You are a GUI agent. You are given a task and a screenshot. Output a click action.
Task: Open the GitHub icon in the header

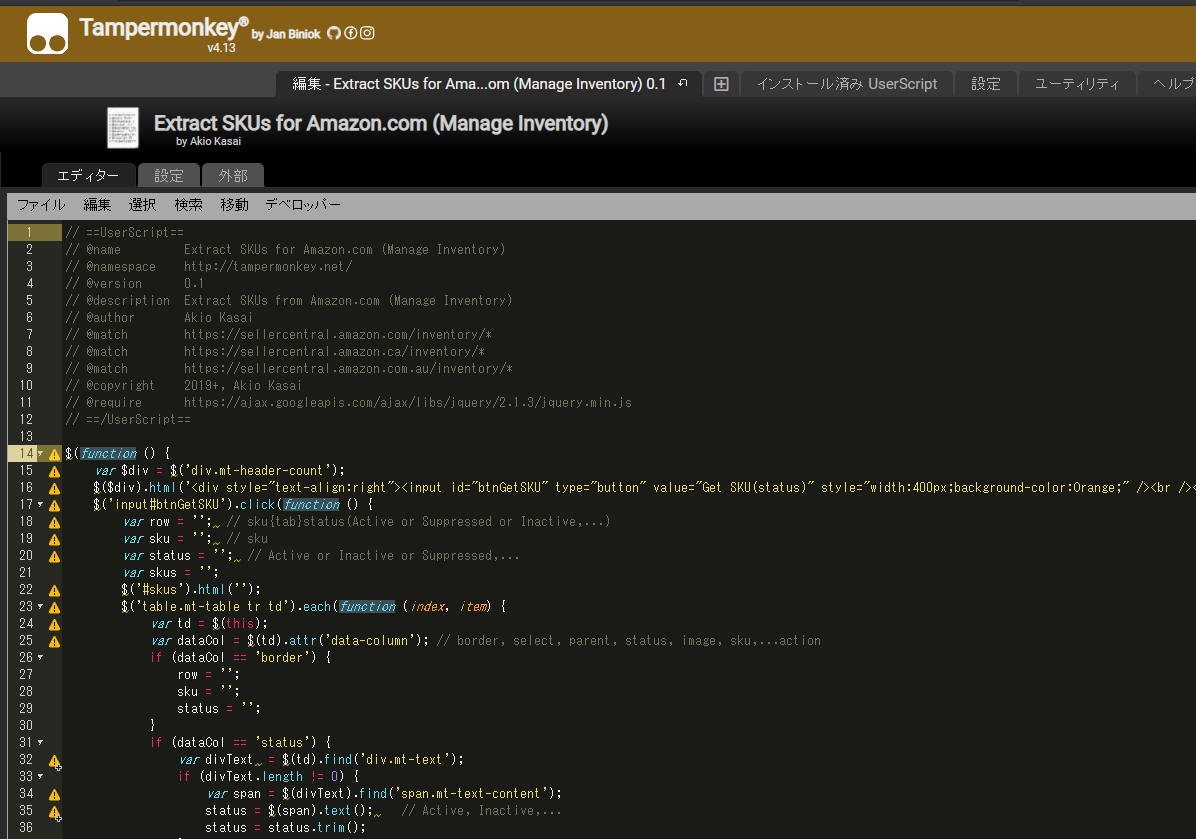(x=334, y=33)
